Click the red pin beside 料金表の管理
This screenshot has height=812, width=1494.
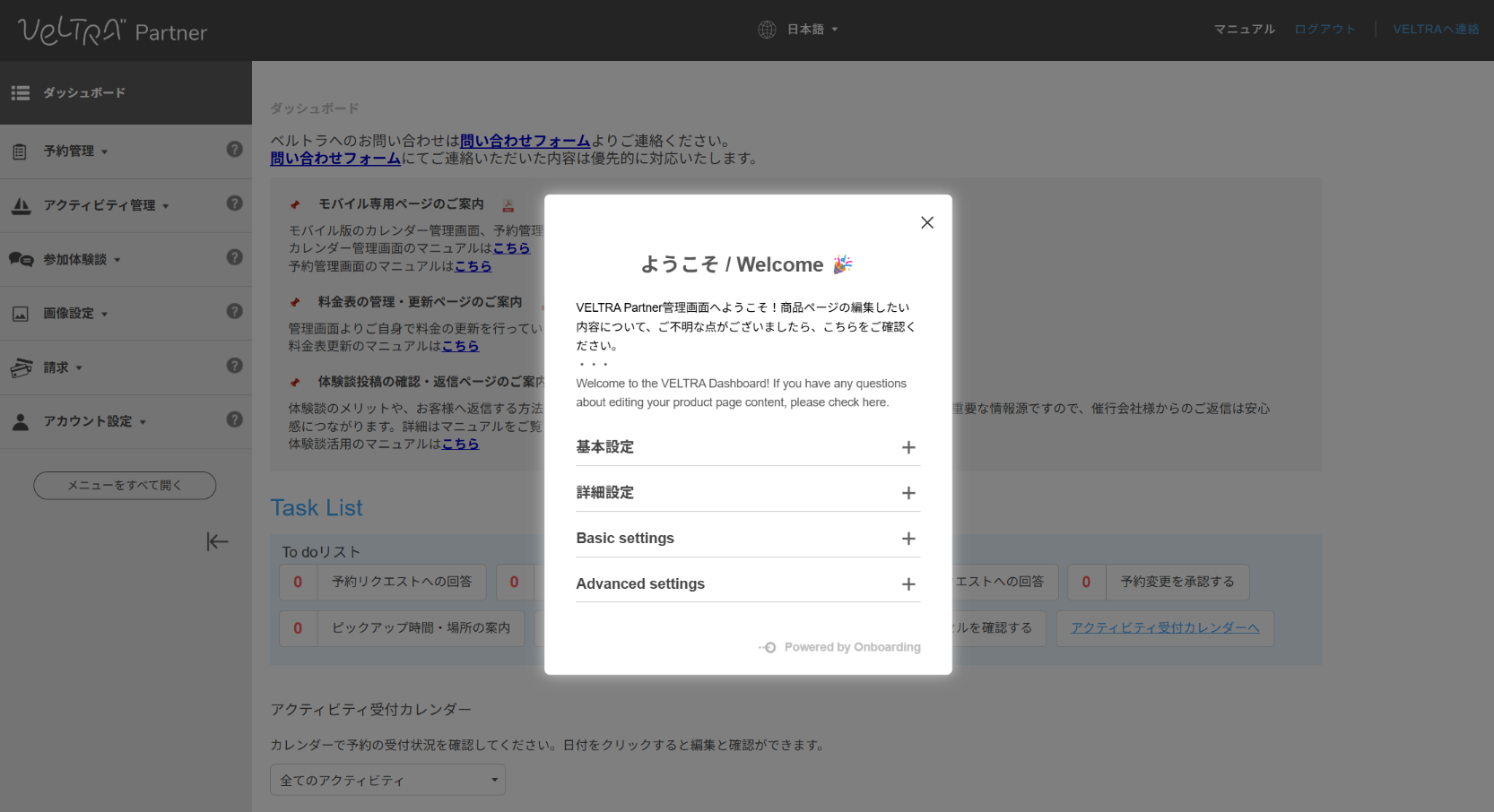tap(295, 303)
